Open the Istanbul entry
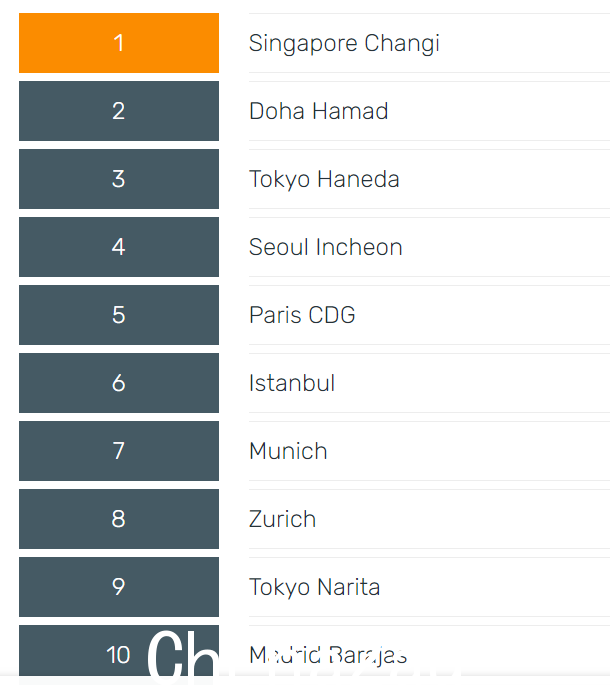610x690 pixels. click(x=292, y=383)
